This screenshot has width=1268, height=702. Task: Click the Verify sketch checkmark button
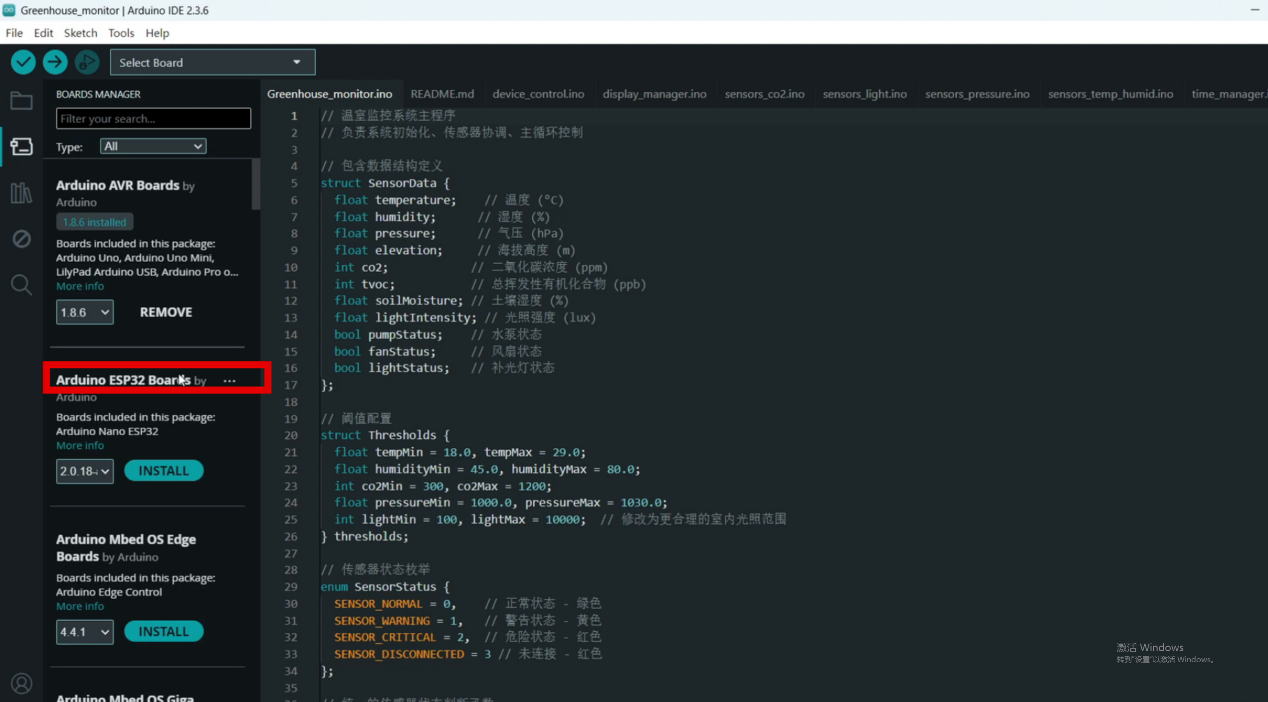coord(23,62)
